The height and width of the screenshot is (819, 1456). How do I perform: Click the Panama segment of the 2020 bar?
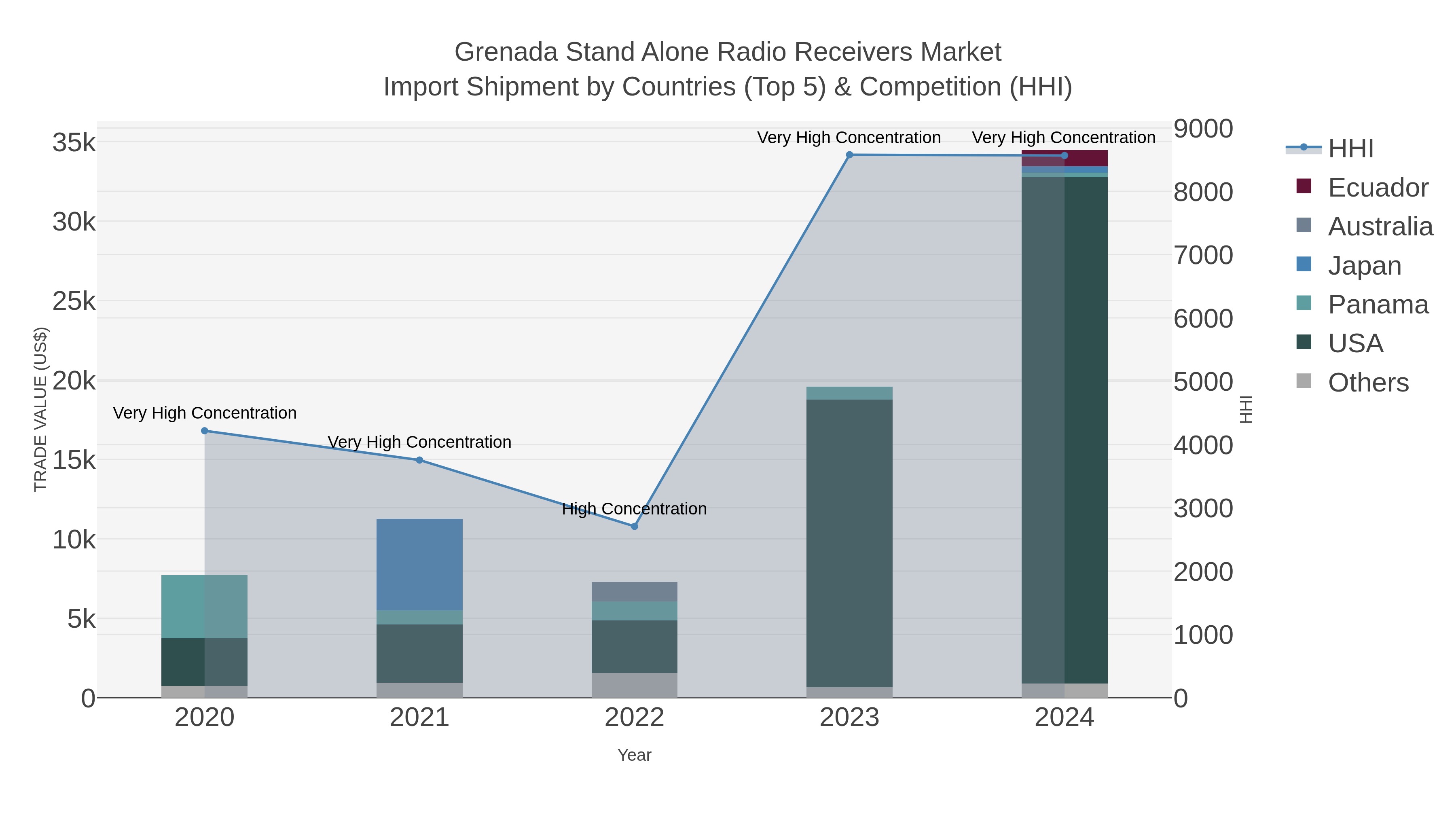click(x=205, y=607)
